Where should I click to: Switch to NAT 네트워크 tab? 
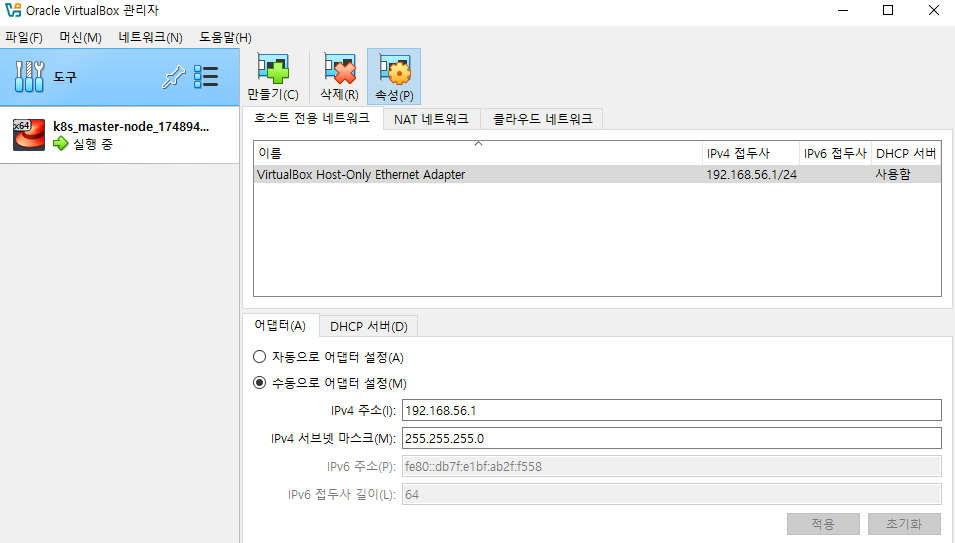click(x=431, y=119)
